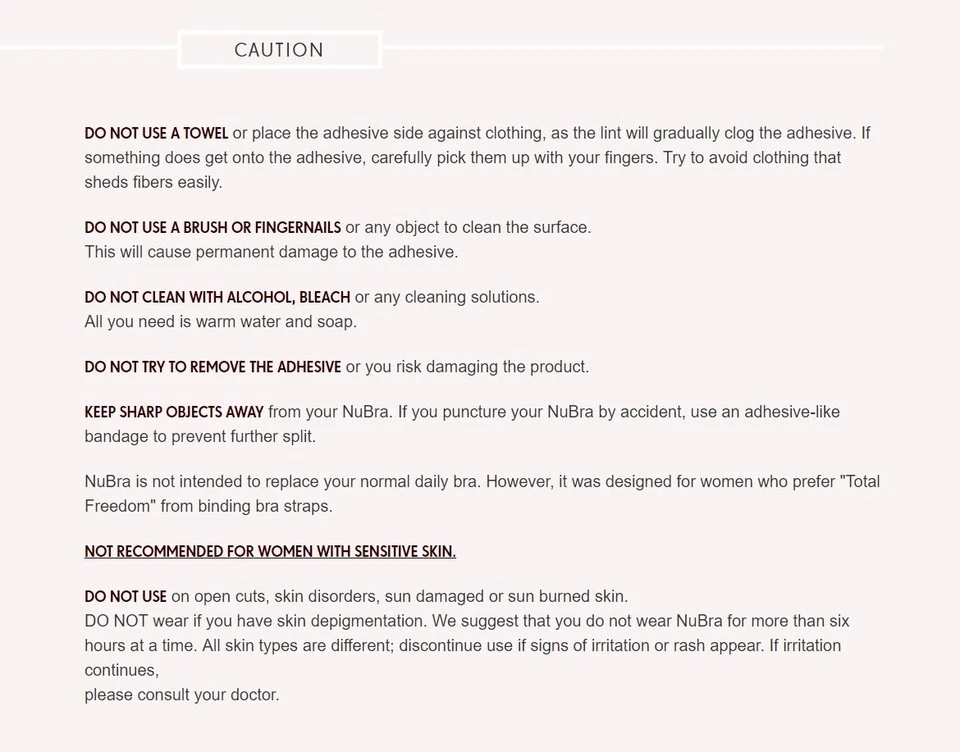Click the text 'sheds fibers easily.'
The height and width of the screenshot is (752, 960).
153,182
